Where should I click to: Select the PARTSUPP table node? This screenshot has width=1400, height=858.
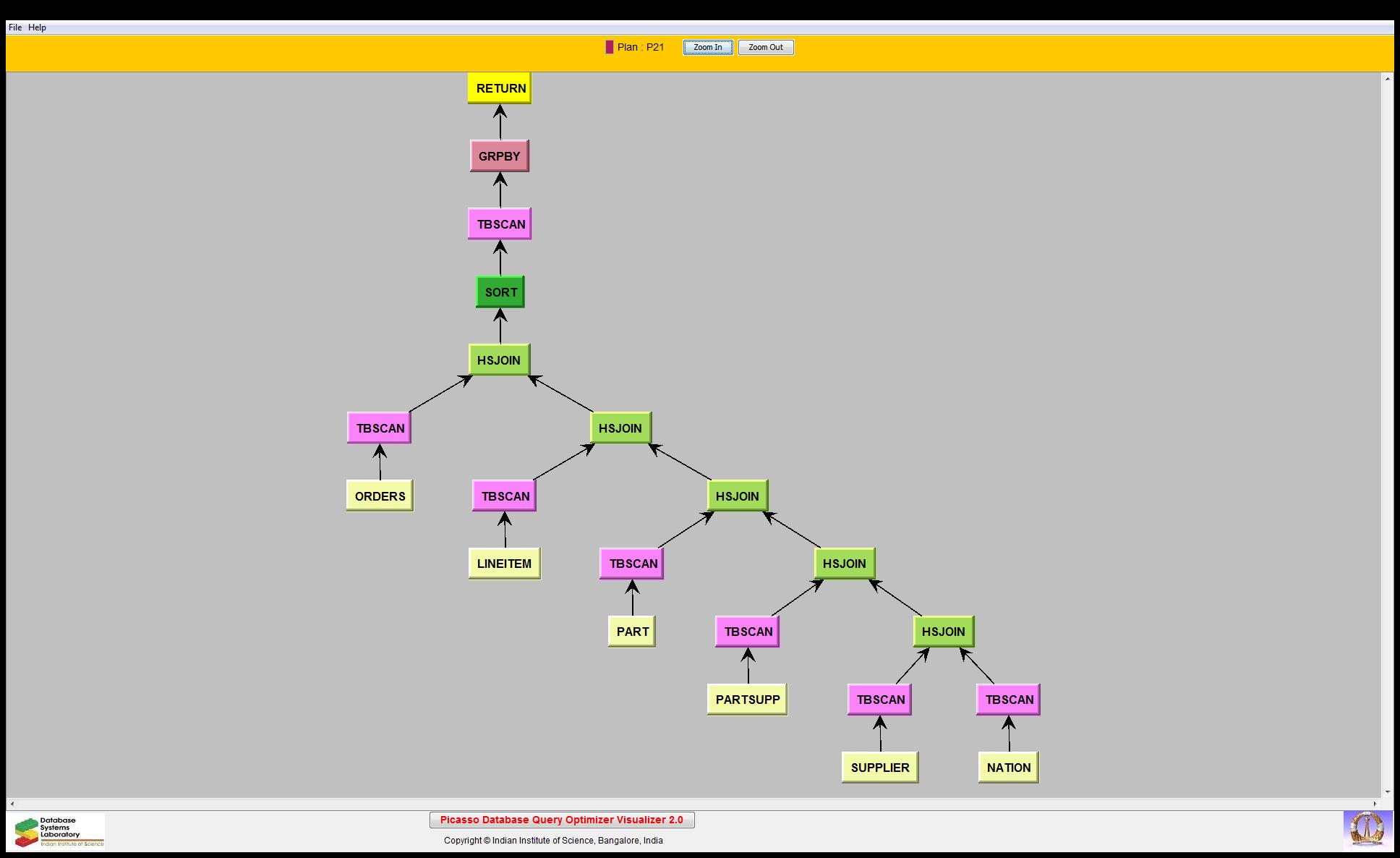point(747,700)
